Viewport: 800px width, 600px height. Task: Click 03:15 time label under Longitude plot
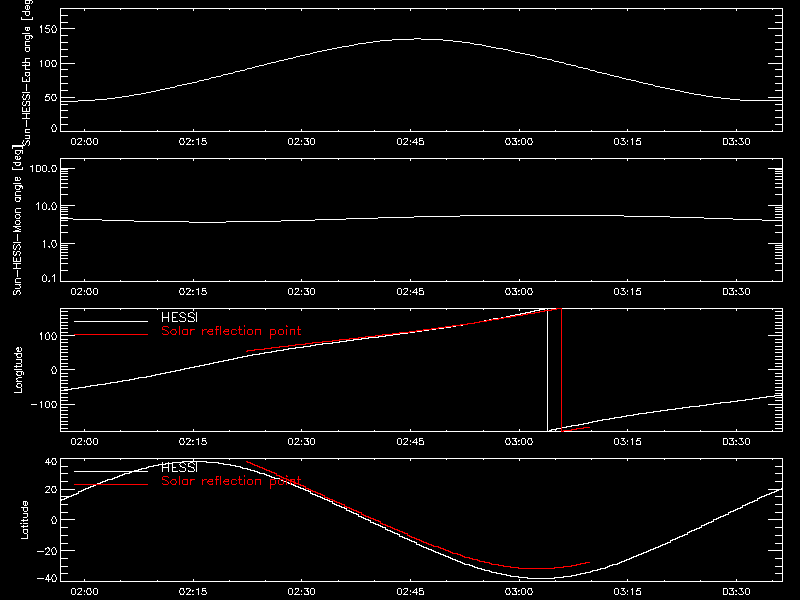(x=628, y=442)
